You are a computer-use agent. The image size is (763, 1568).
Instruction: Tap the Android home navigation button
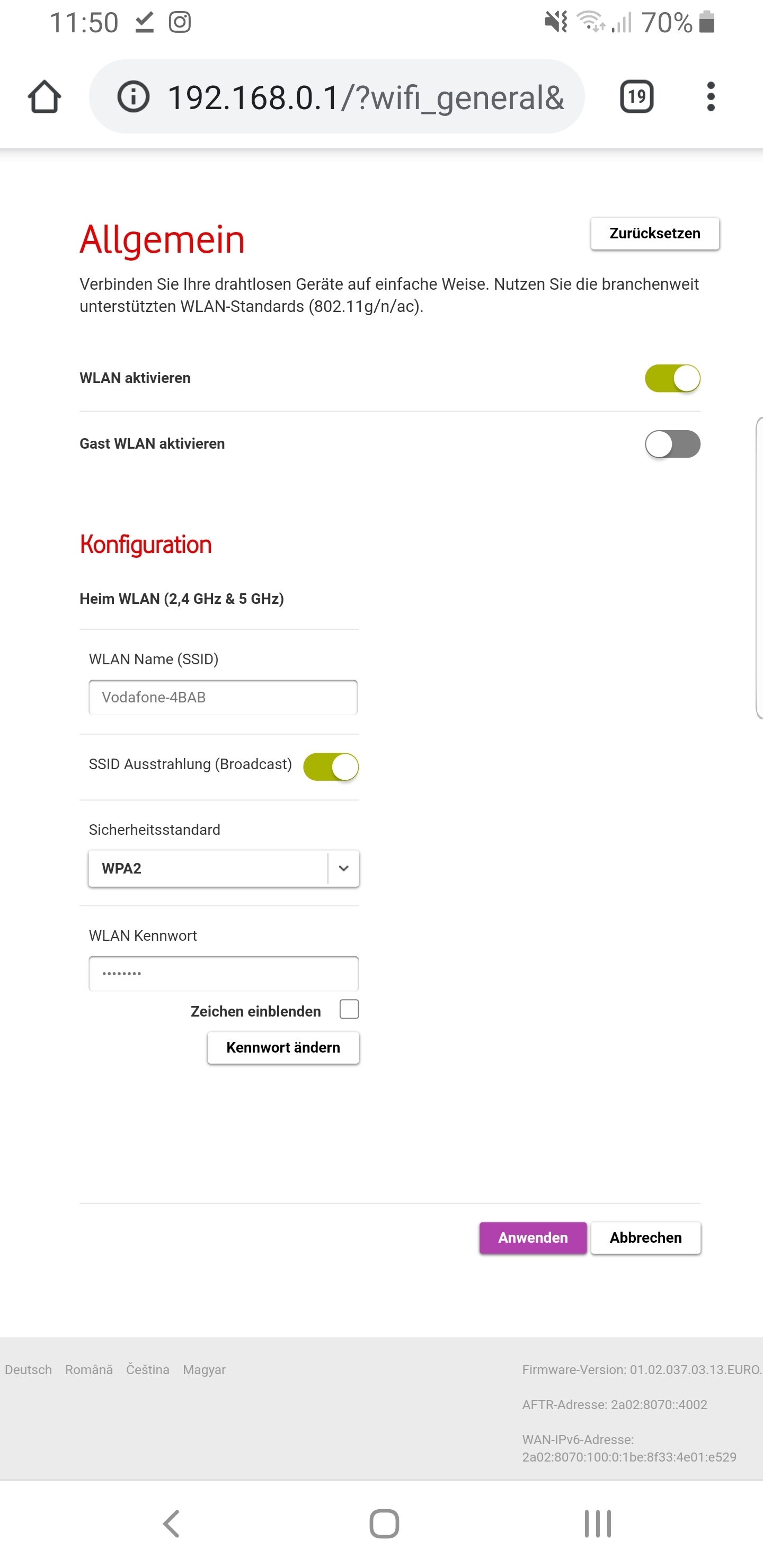click(384, 1524)
